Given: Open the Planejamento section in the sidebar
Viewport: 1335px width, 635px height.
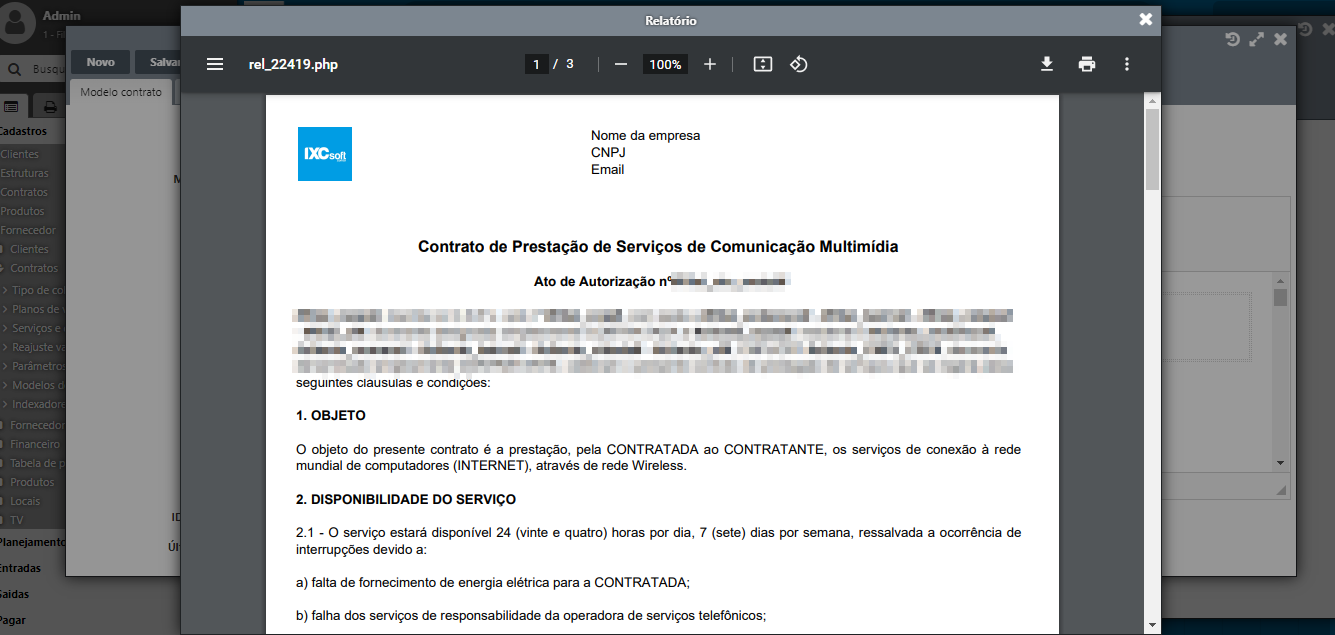Looking at the screenshot, I should pos(33,542).
